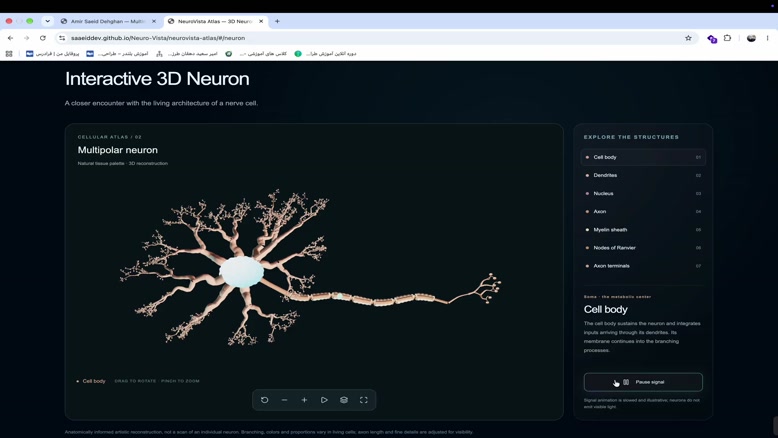The width and height of the screenshot is (778, 438).
Task: Reset the 3D view rotation icon
Action: click(x=264, y=400)
